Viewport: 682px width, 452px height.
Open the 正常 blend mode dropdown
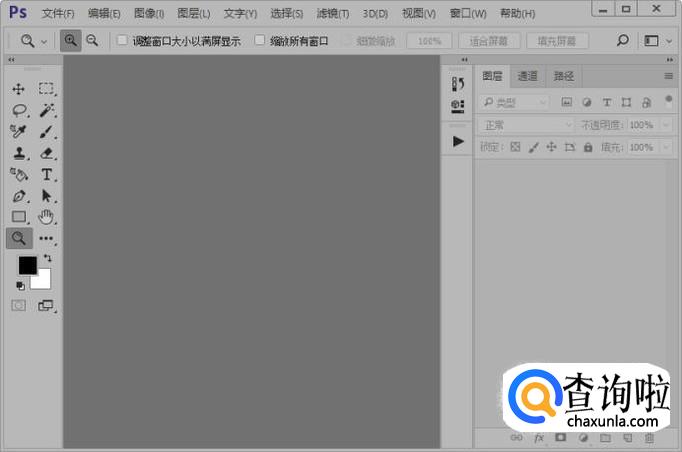[525, 125]
